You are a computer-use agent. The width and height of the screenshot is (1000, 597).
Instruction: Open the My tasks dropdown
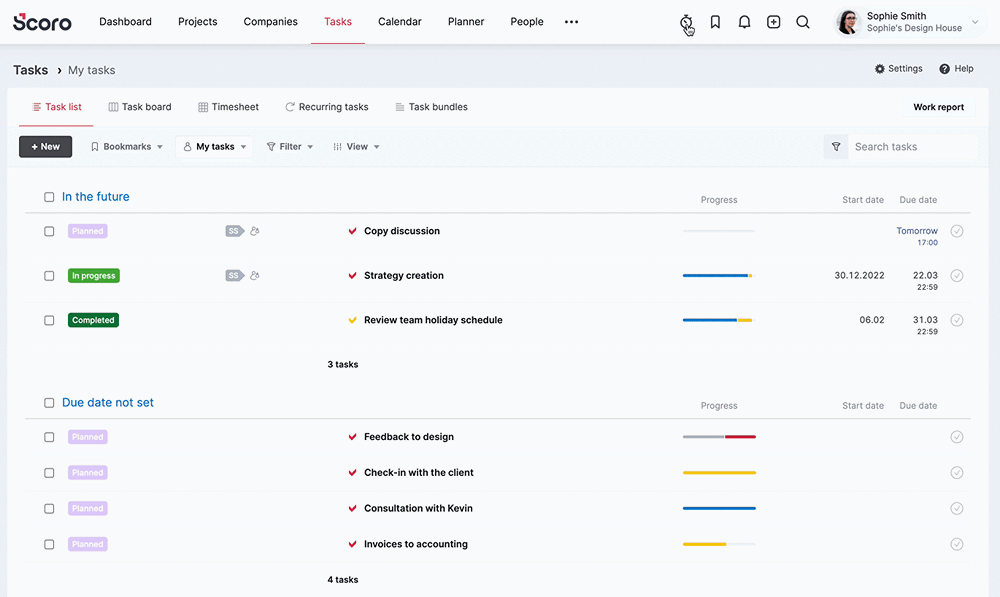(214, 147)
